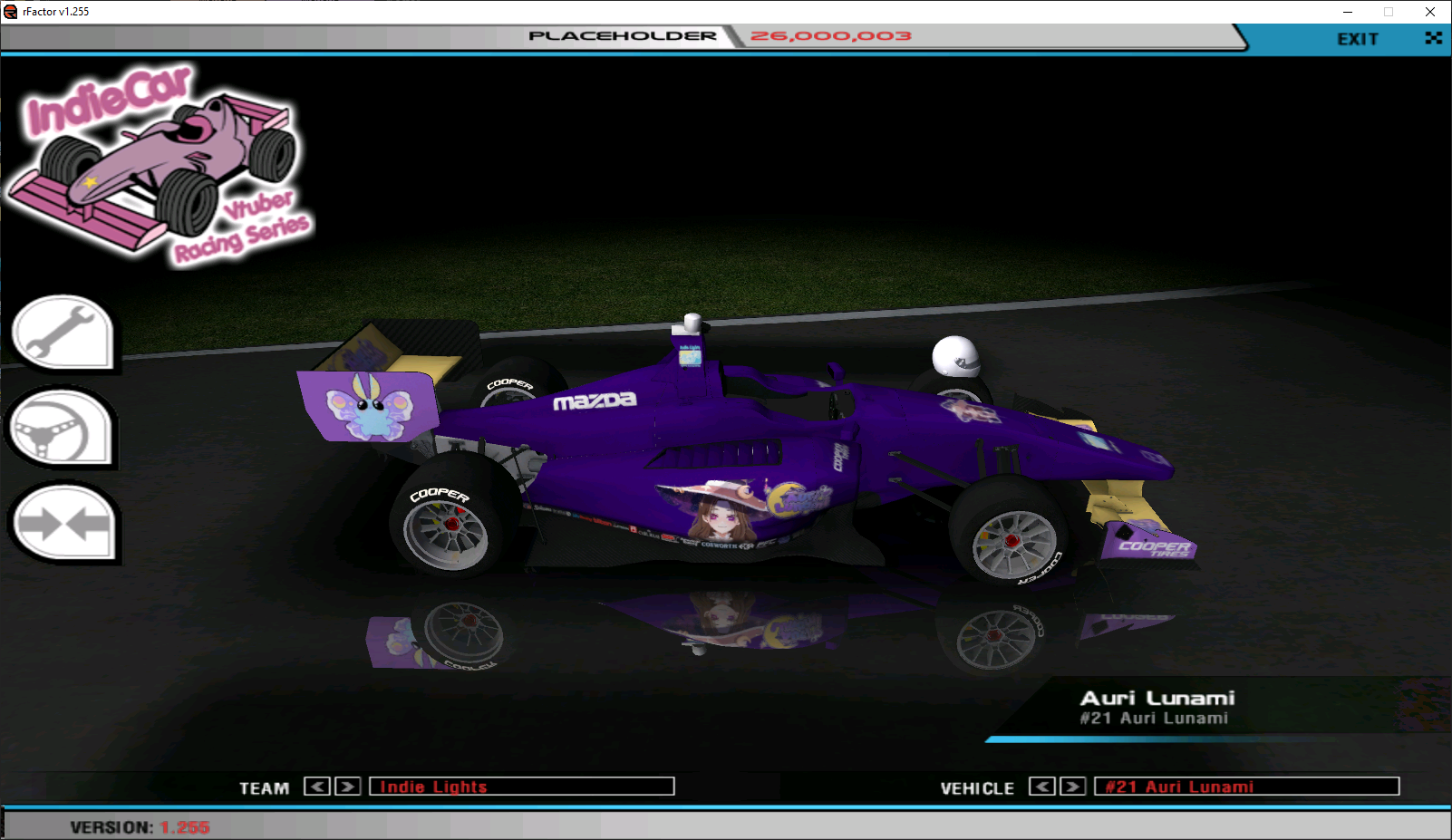Go to previous vehicle using left arrow
This screenshot has width=1452, height=840.
click(1041, 787)
